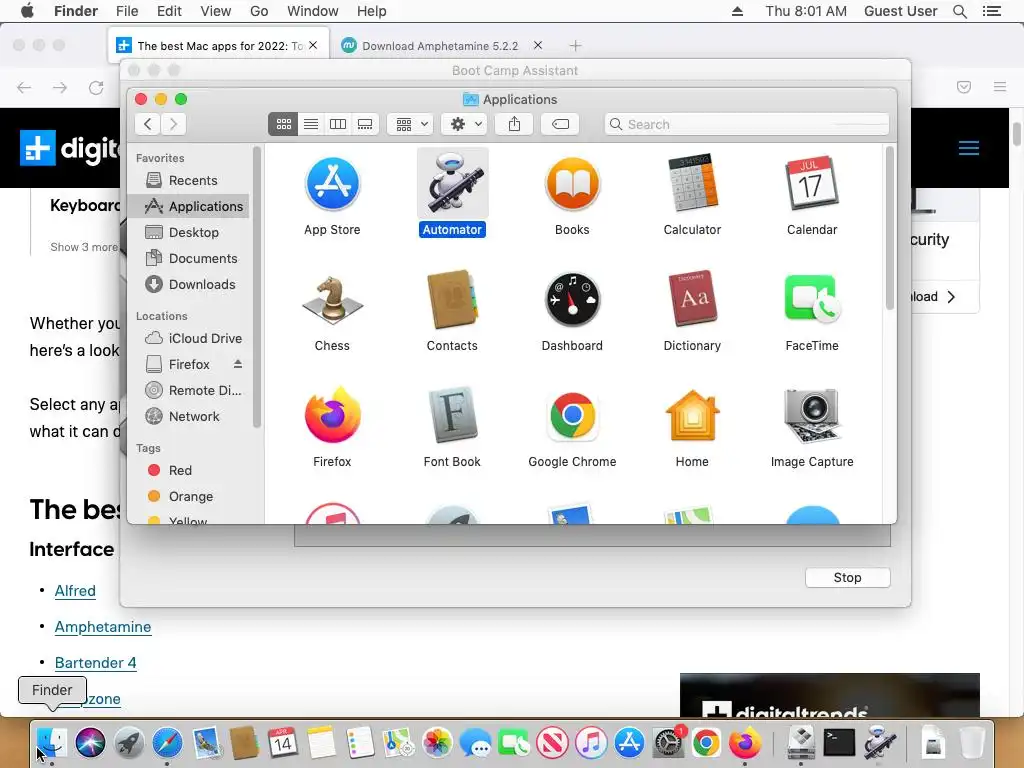Select the Dashboard app icon
The height and width of the screenshot is (768, 1024).
pos(572,300)
